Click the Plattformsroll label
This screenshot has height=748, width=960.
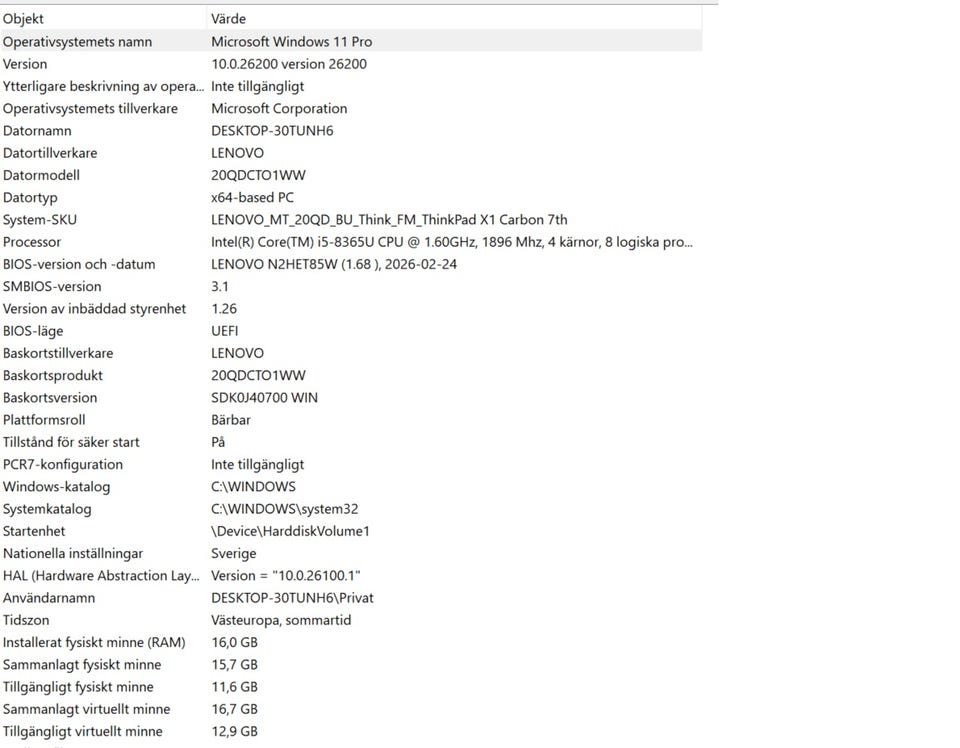point(44,420)
